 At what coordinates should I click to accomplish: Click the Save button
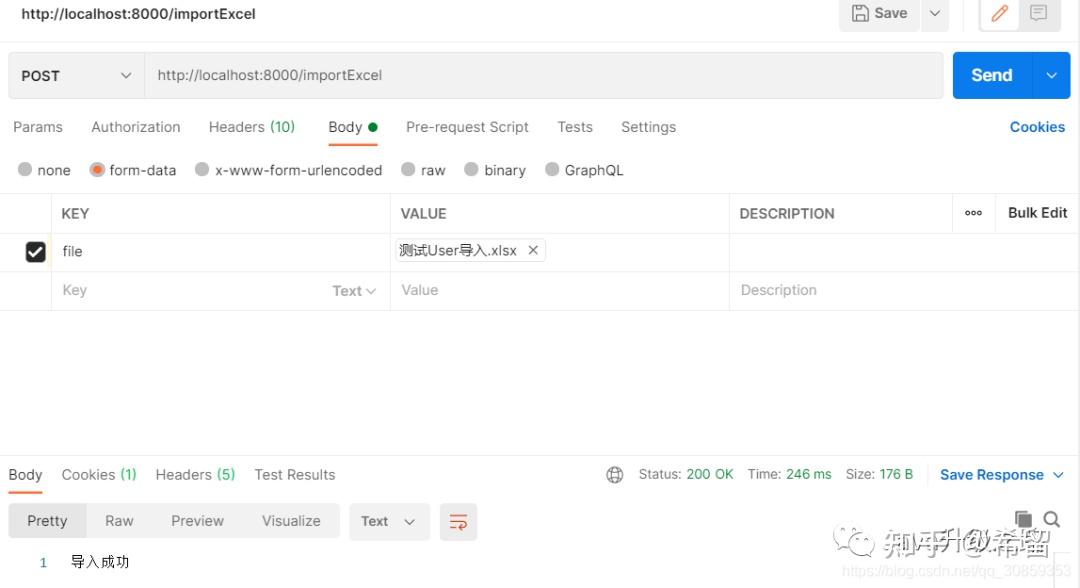tap(880, 14)
